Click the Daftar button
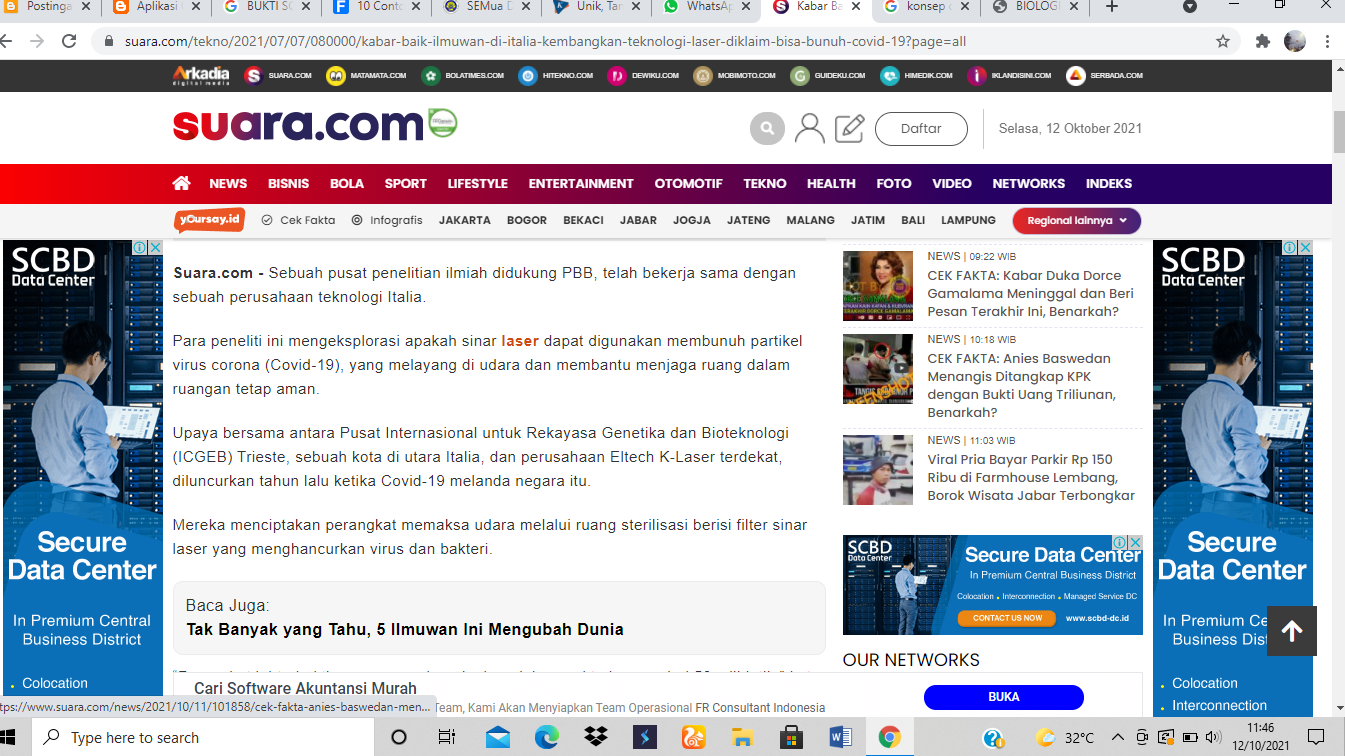This screenshot has height=756, width=1345. pyautogui.click(x=921, y=129)
